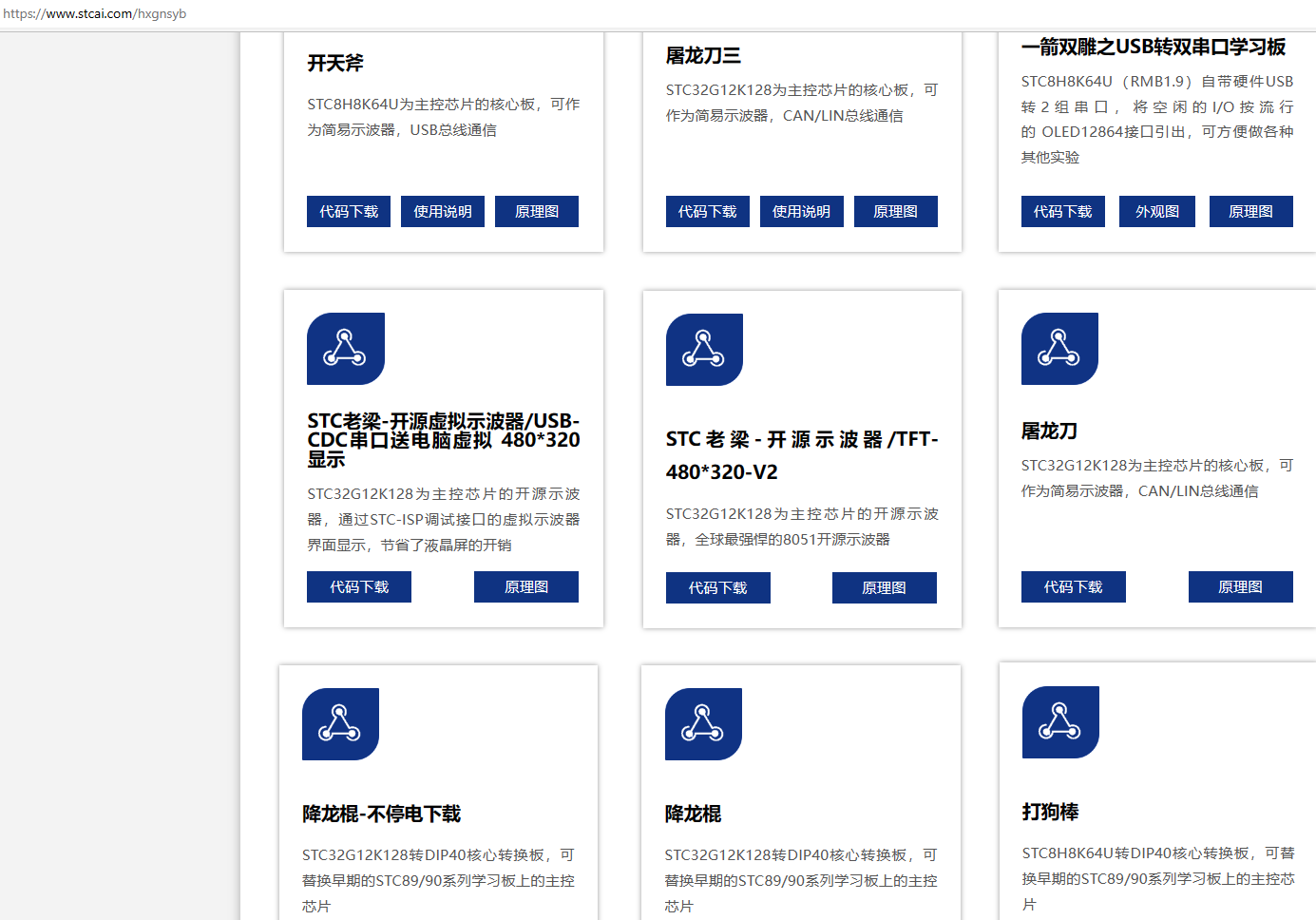Download code for 屠龙刀 core board

tap(1074, 587)
